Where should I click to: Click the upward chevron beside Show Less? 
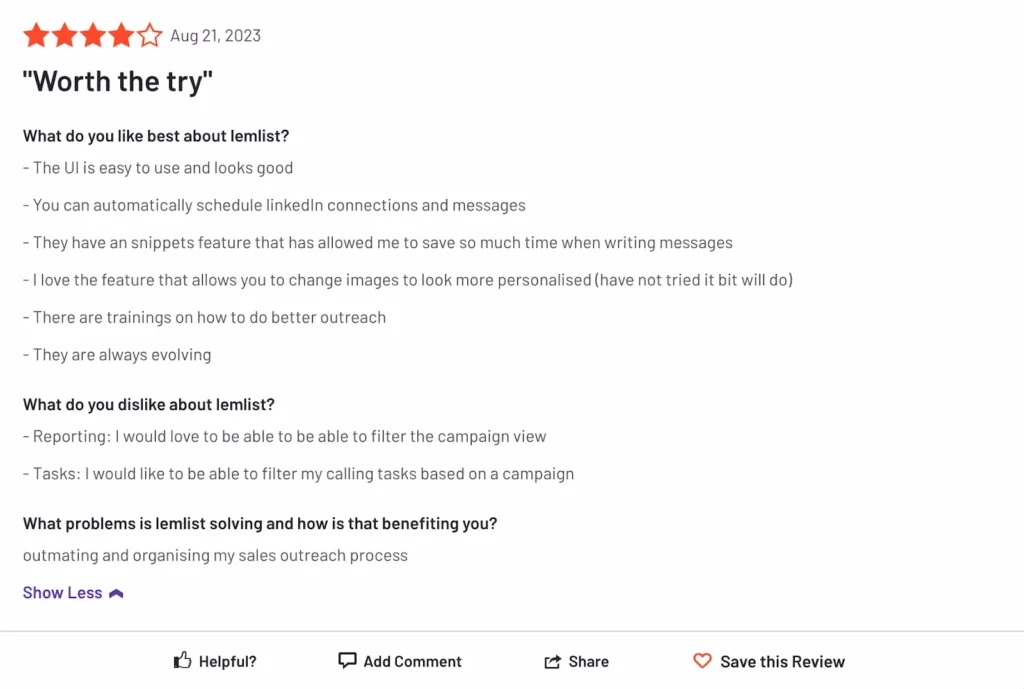click(x=116, y=592)
